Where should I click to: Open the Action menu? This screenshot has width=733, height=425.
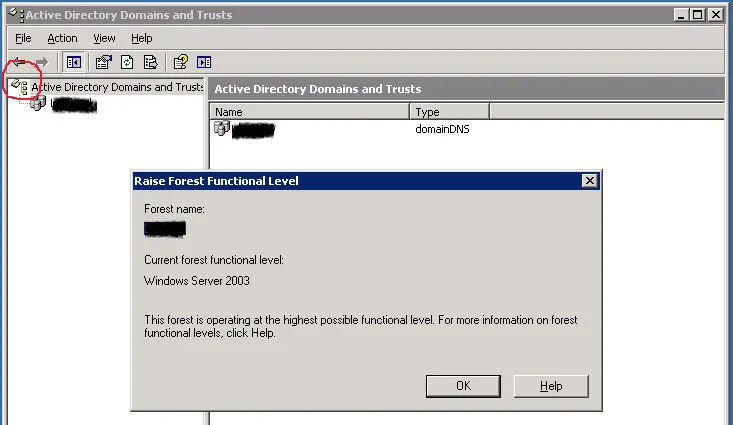point(62,38)
